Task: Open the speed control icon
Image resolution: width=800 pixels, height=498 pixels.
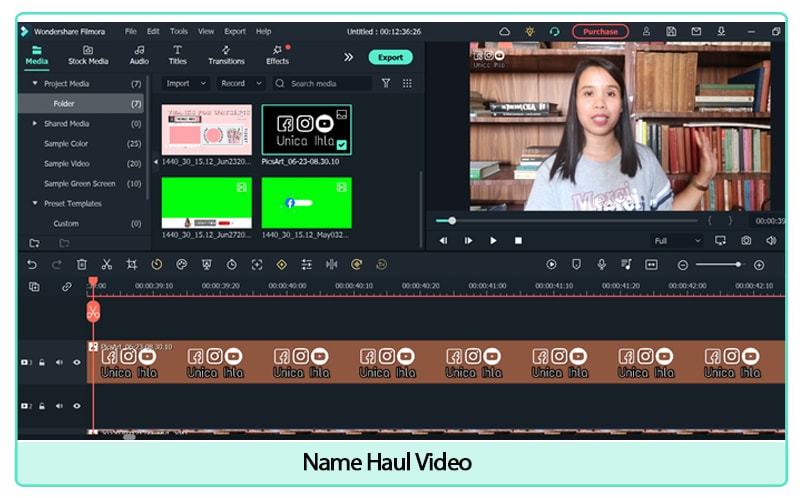Action: tap(157, 264)
